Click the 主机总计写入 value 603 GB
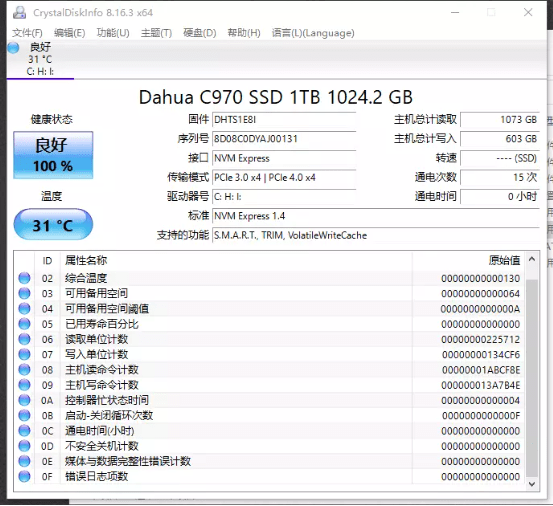 500,139
